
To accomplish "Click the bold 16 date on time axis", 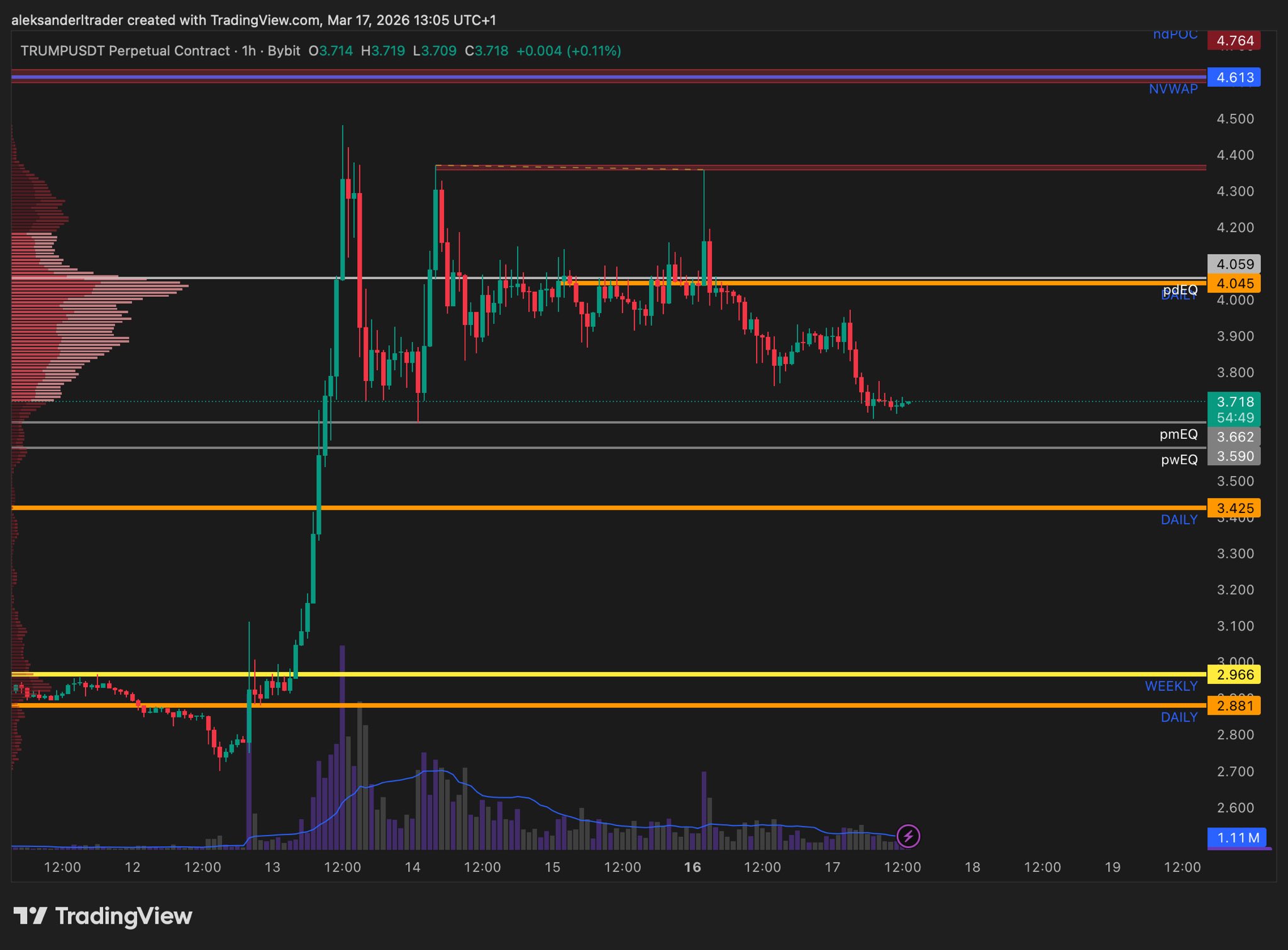I will pos(692,867).
